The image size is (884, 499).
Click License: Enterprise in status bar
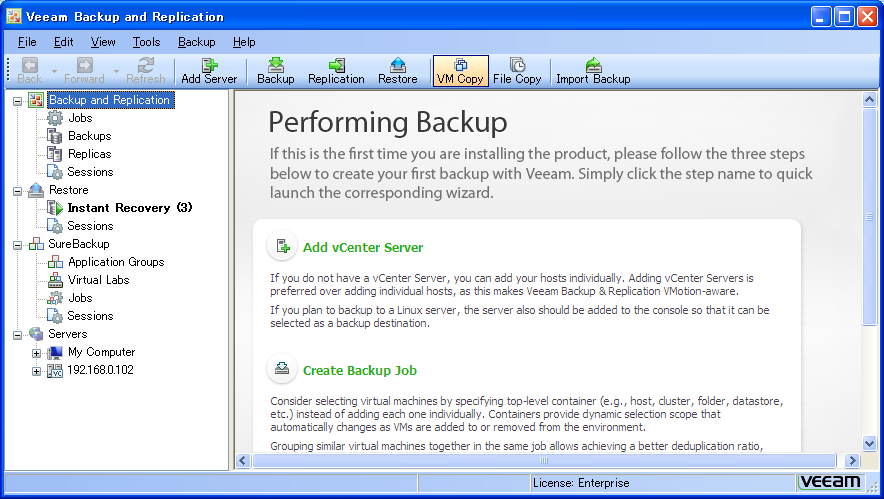(581, 483)
